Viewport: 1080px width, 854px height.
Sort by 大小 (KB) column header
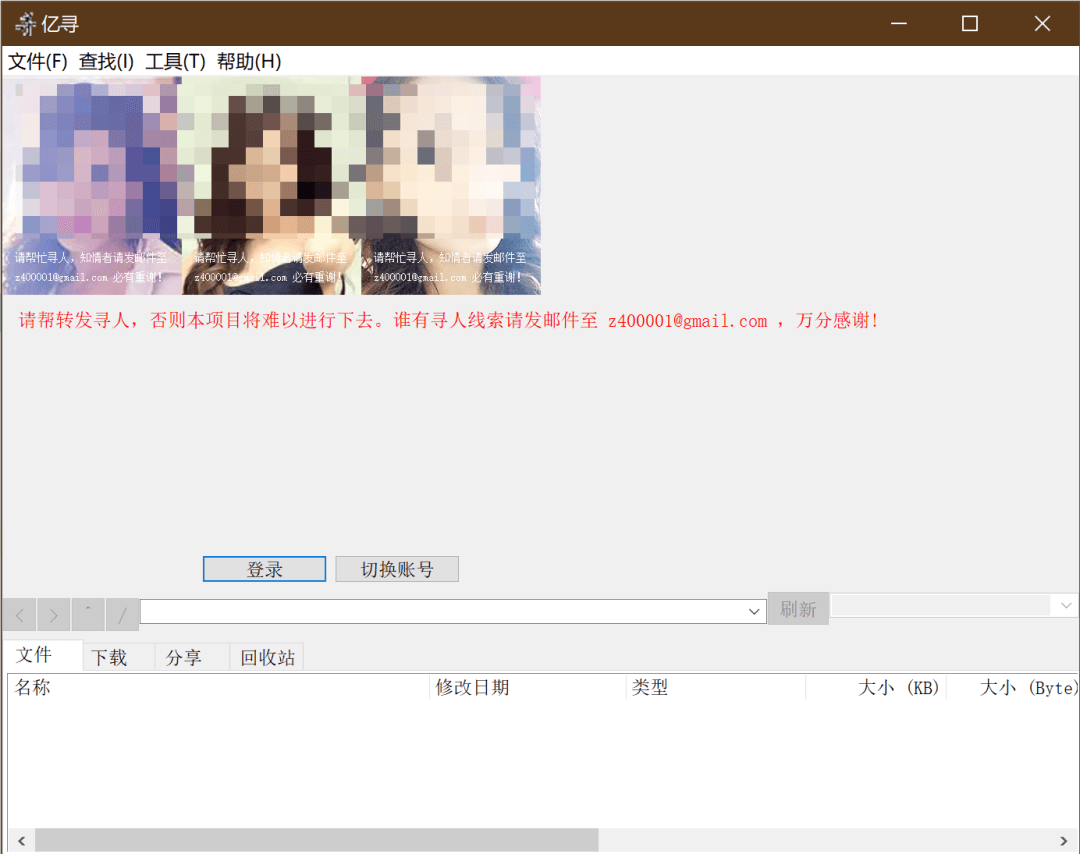(x=876, y=687)
